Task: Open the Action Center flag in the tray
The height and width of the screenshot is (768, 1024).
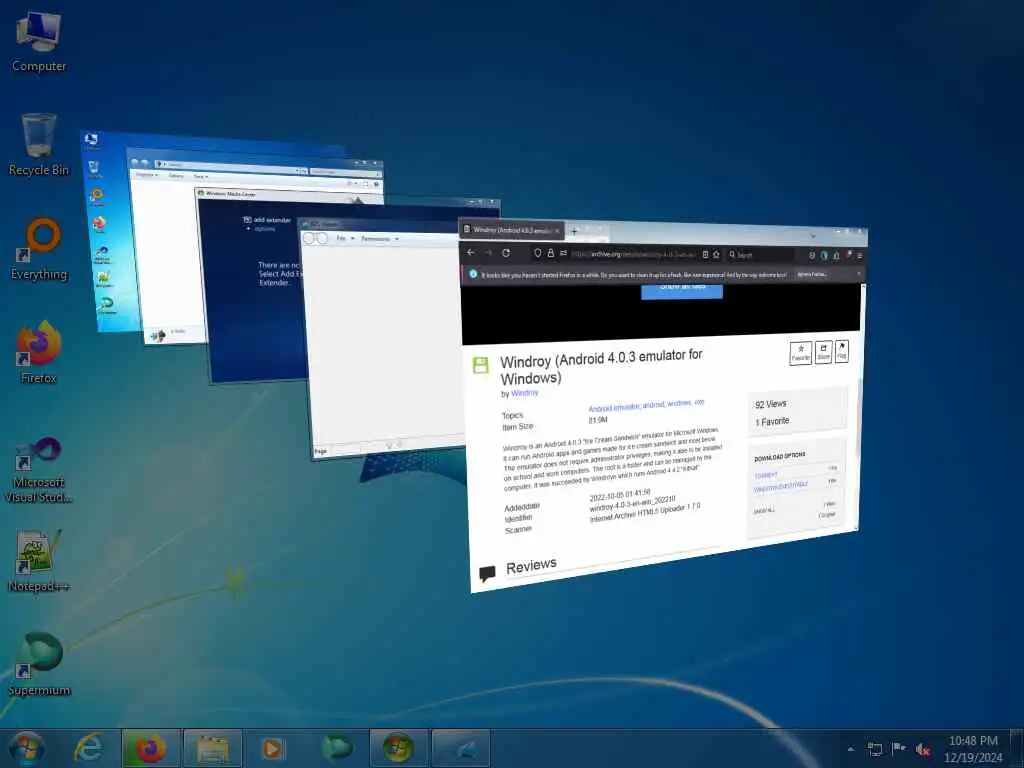Action: click(x=899, y=749)
